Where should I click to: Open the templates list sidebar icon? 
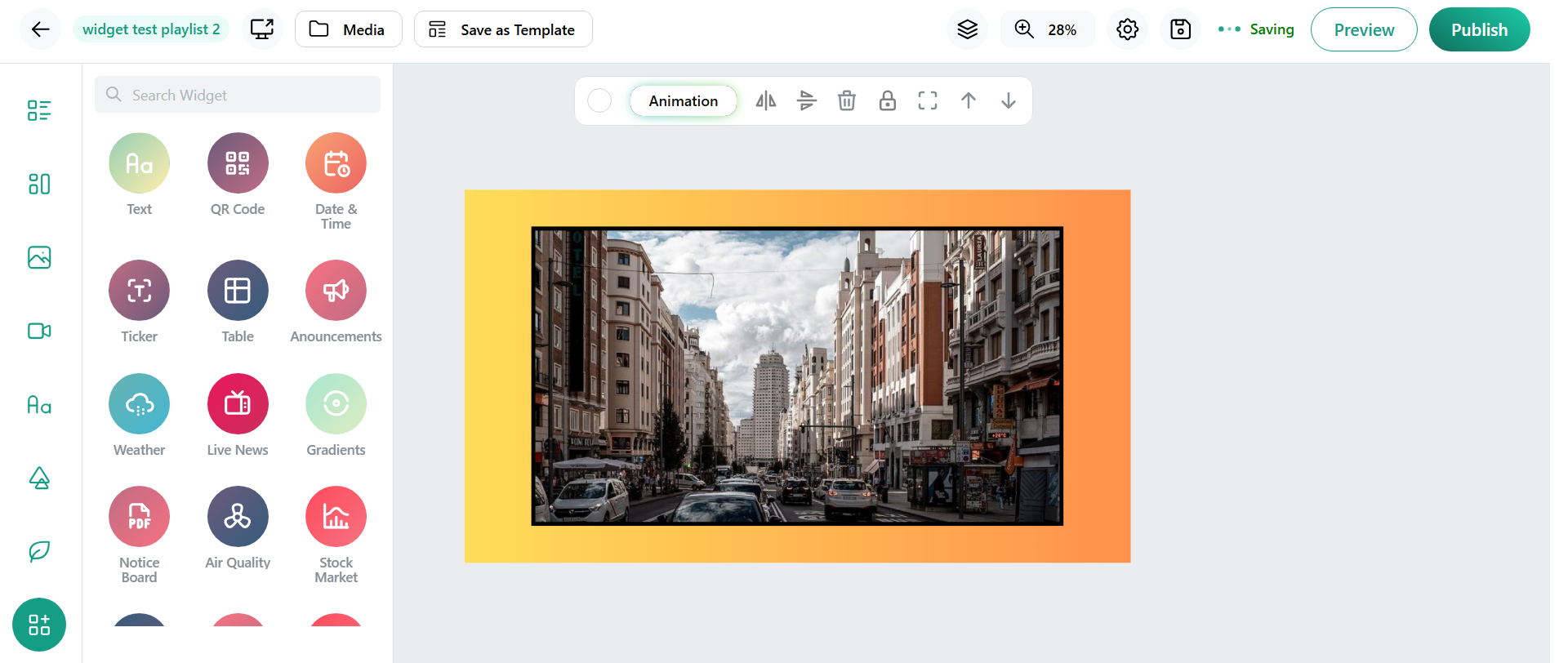click(39, 110)
